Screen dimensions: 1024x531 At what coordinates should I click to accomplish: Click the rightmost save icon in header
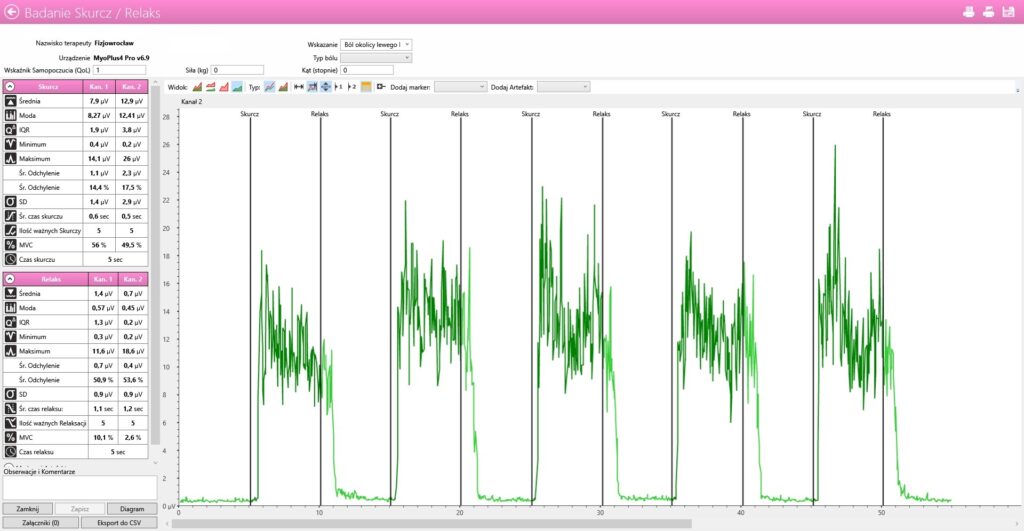pyautogui.click(x=1008, y=13)
